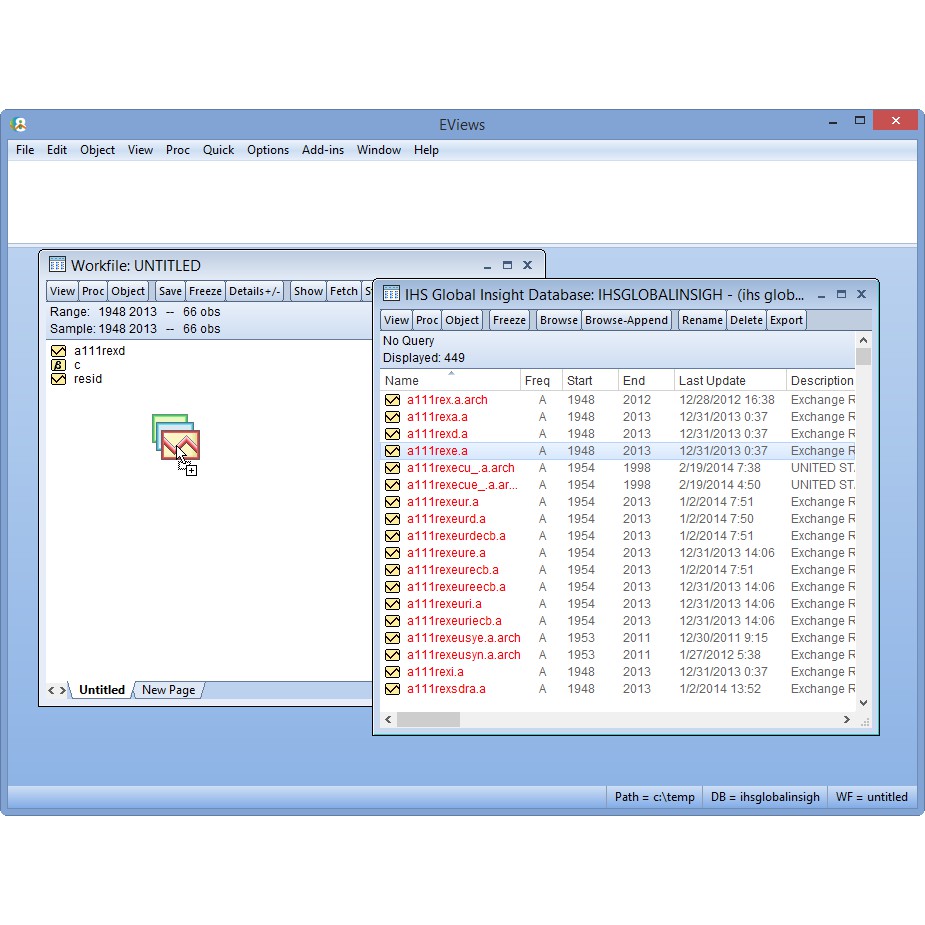Click Browse-Append in database toolbar

[626, 320]
